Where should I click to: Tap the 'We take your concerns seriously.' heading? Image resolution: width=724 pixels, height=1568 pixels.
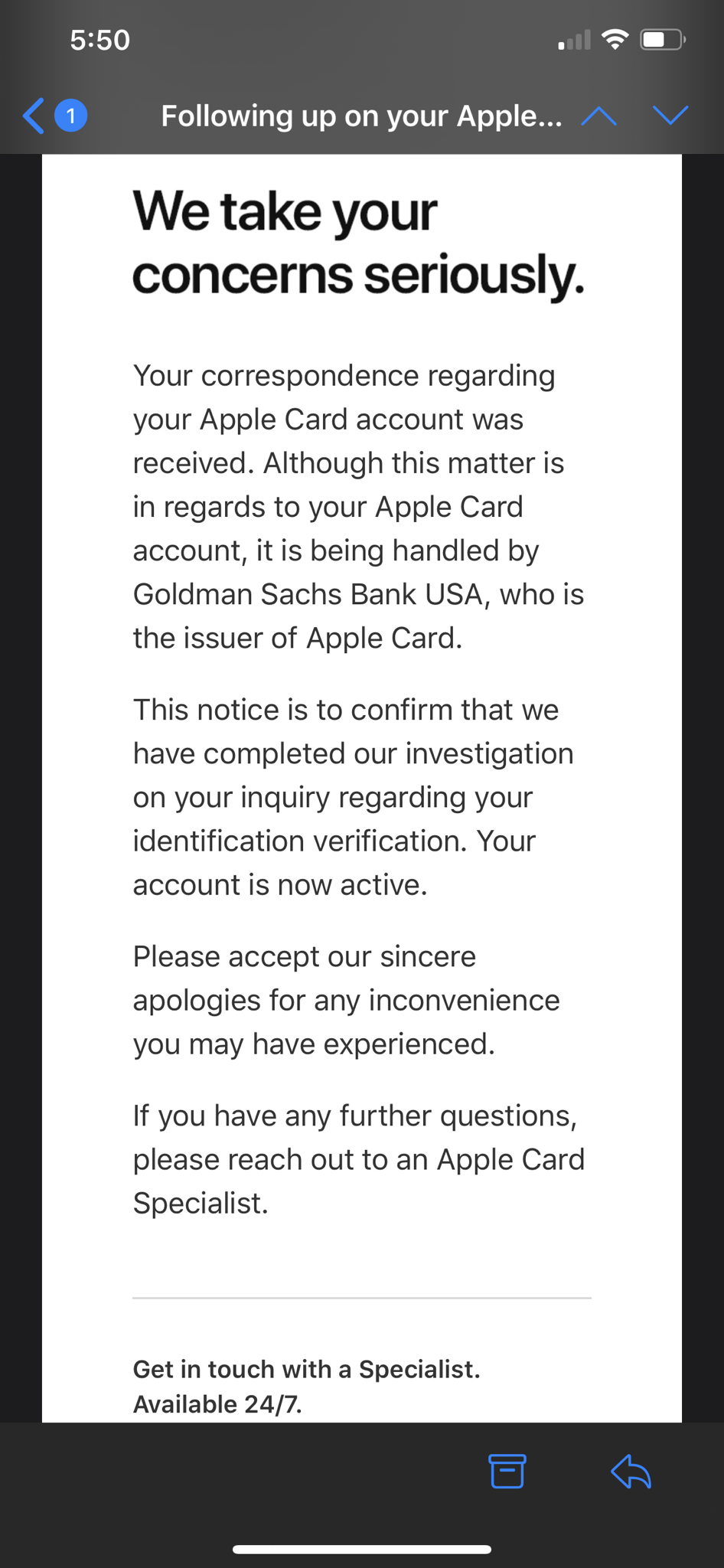click(x=359, y=243)
